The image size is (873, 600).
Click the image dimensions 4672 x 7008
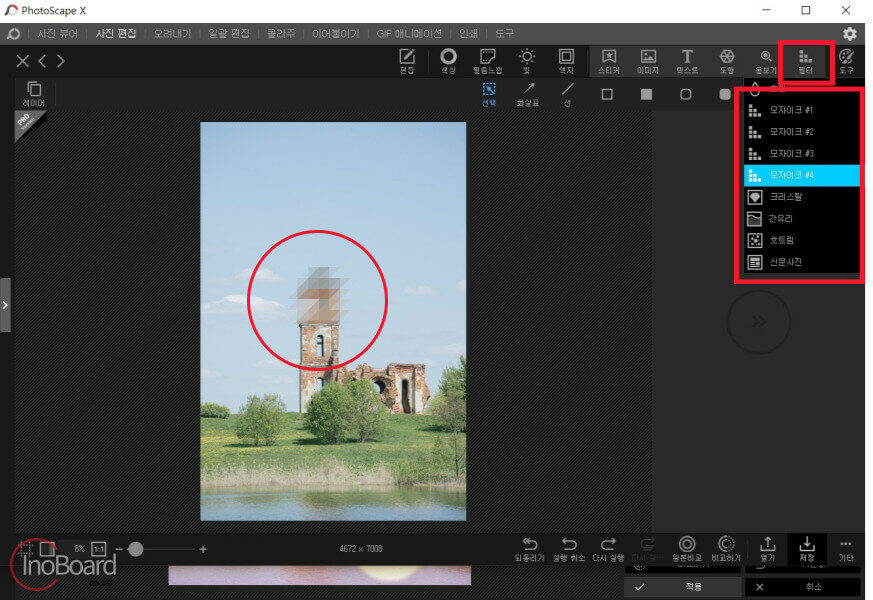(361, 549)
